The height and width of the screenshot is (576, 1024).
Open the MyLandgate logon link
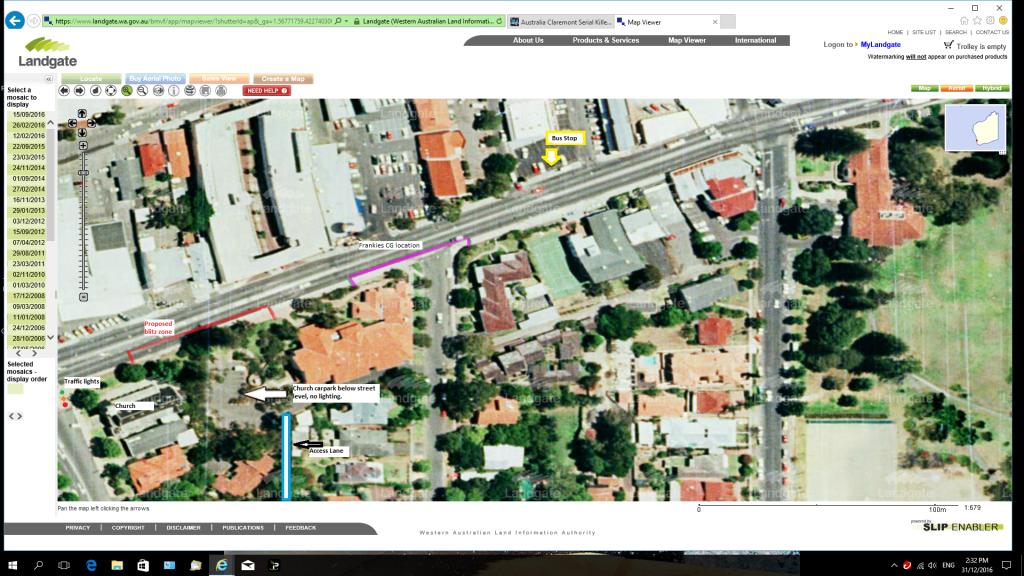click(880, 45)
